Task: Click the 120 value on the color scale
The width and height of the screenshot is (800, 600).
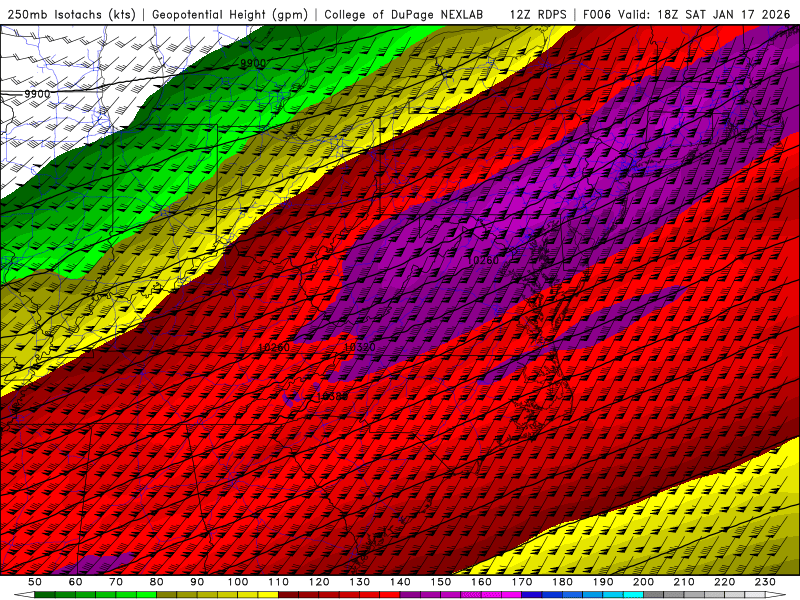Action: pos(319,582)
